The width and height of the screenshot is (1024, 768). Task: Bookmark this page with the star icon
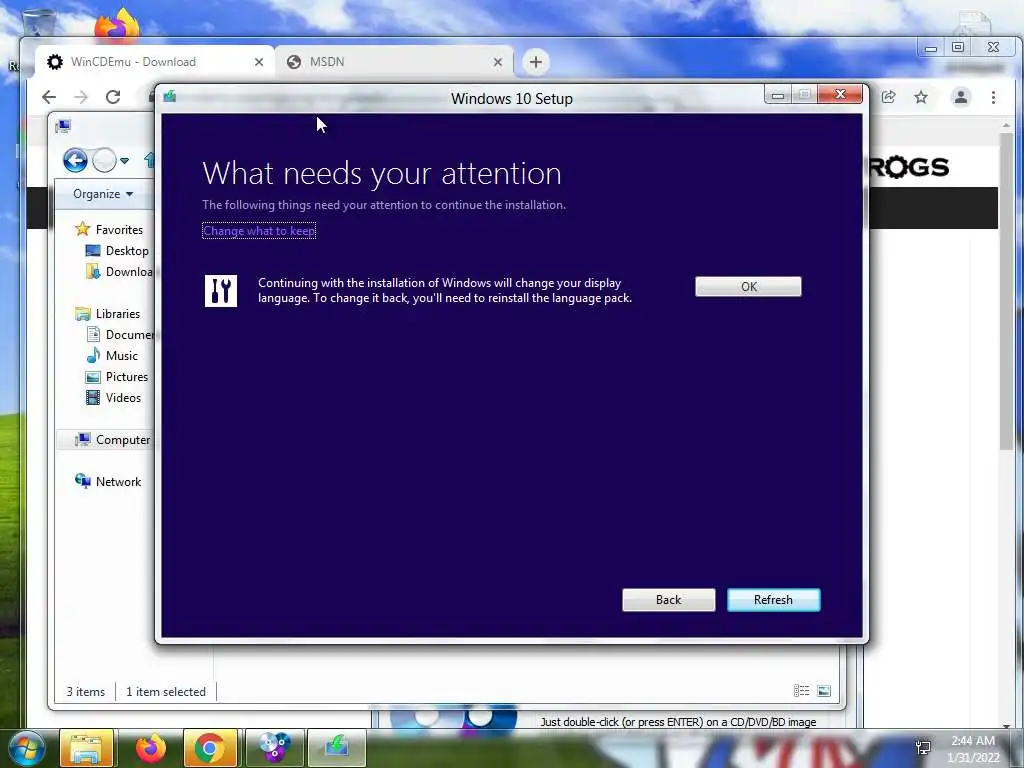pos(921,97)
